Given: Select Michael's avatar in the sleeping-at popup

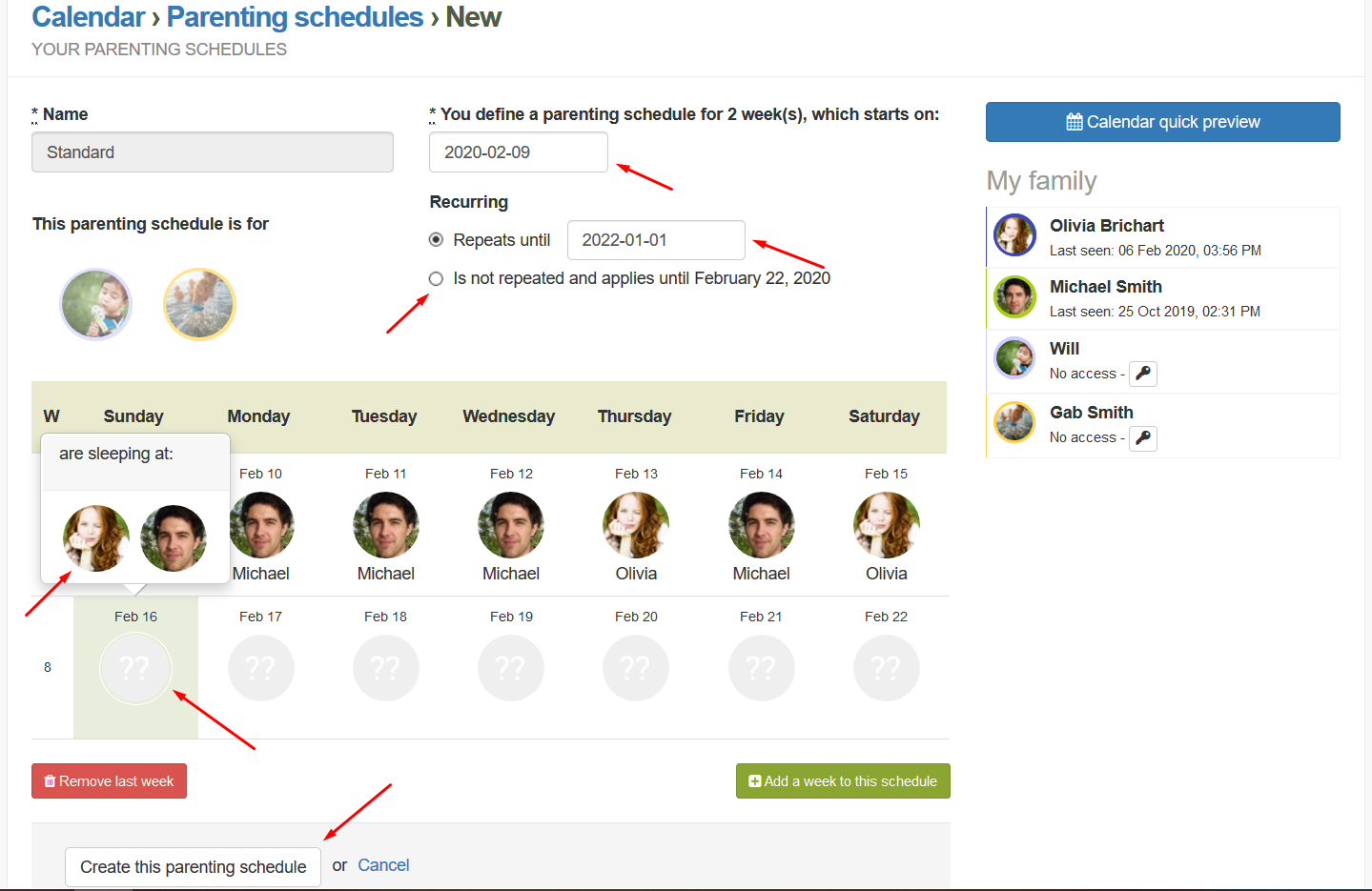Looking at the screenshot, I should (174, 538).
